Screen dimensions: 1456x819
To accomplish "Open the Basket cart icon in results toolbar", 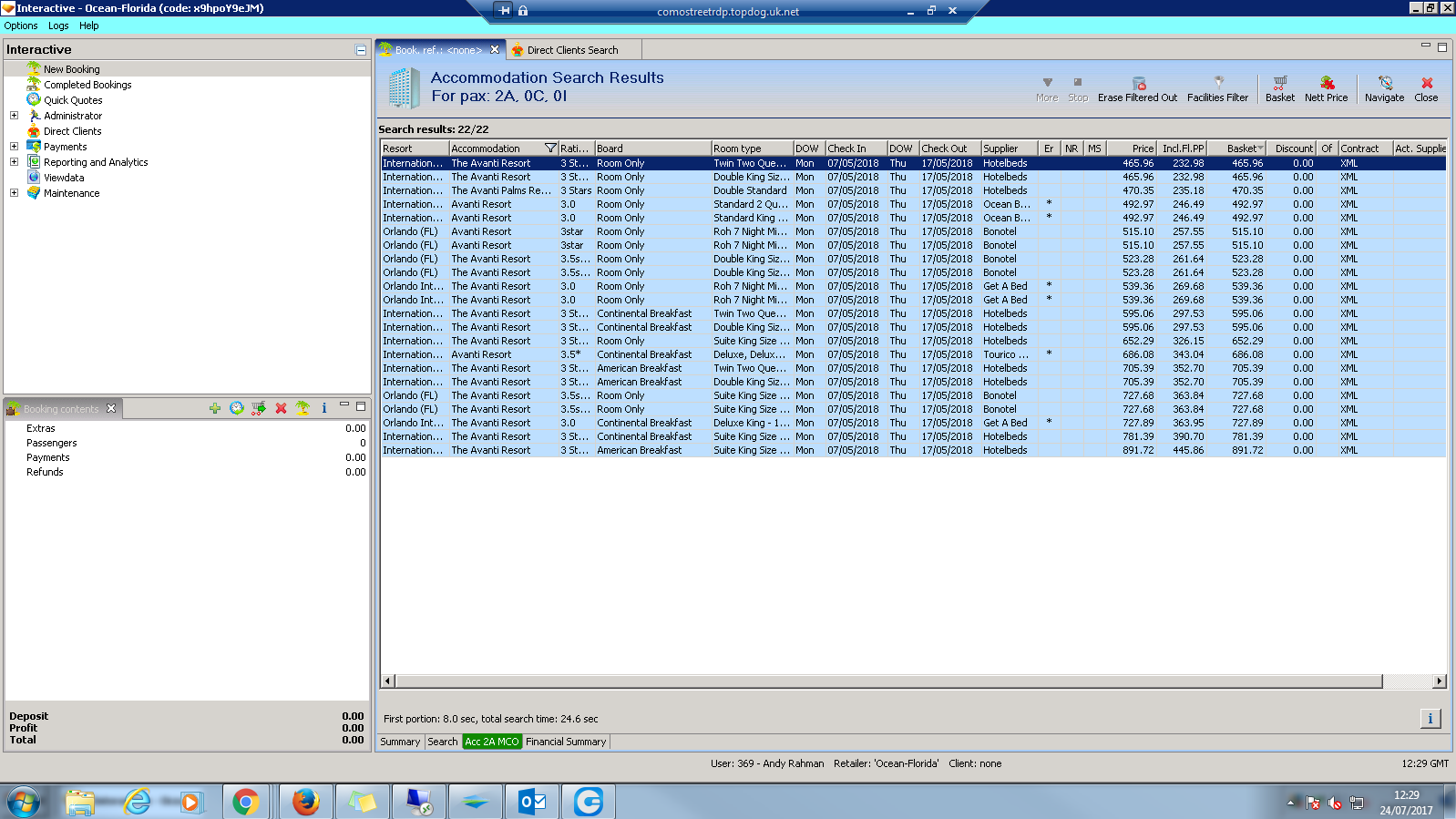I will point(1280,82).
